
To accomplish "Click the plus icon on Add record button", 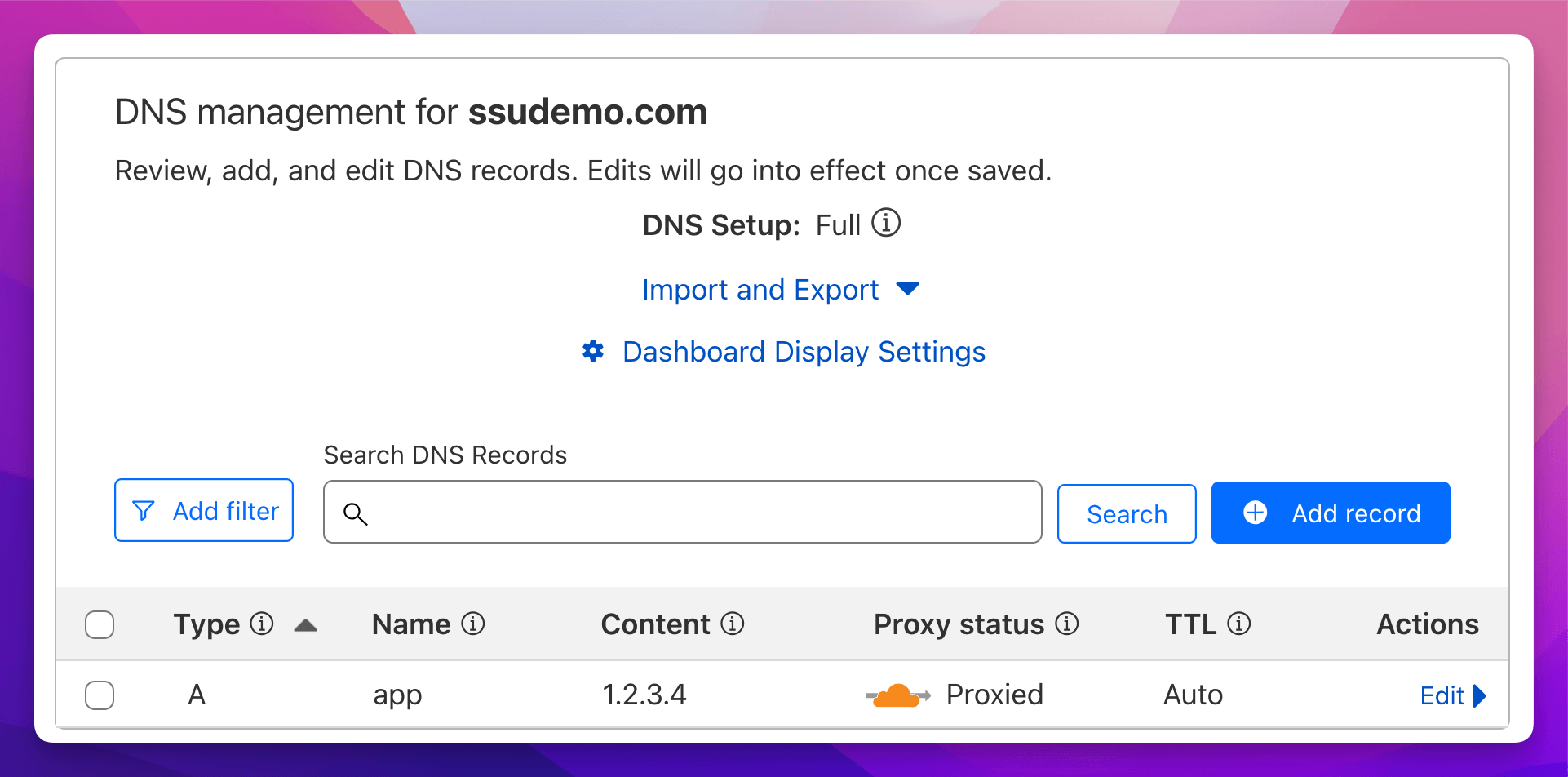I will [x=1254, y=513].
